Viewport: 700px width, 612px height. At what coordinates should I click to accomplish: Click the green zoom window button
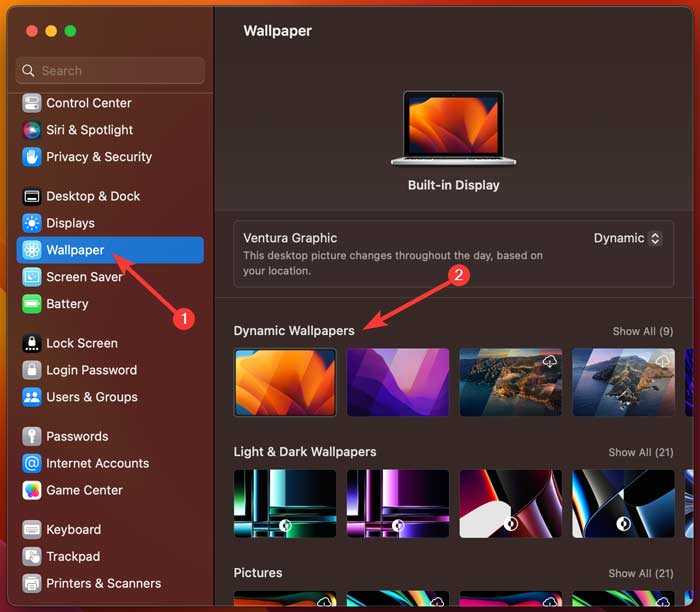click(70, 31)
